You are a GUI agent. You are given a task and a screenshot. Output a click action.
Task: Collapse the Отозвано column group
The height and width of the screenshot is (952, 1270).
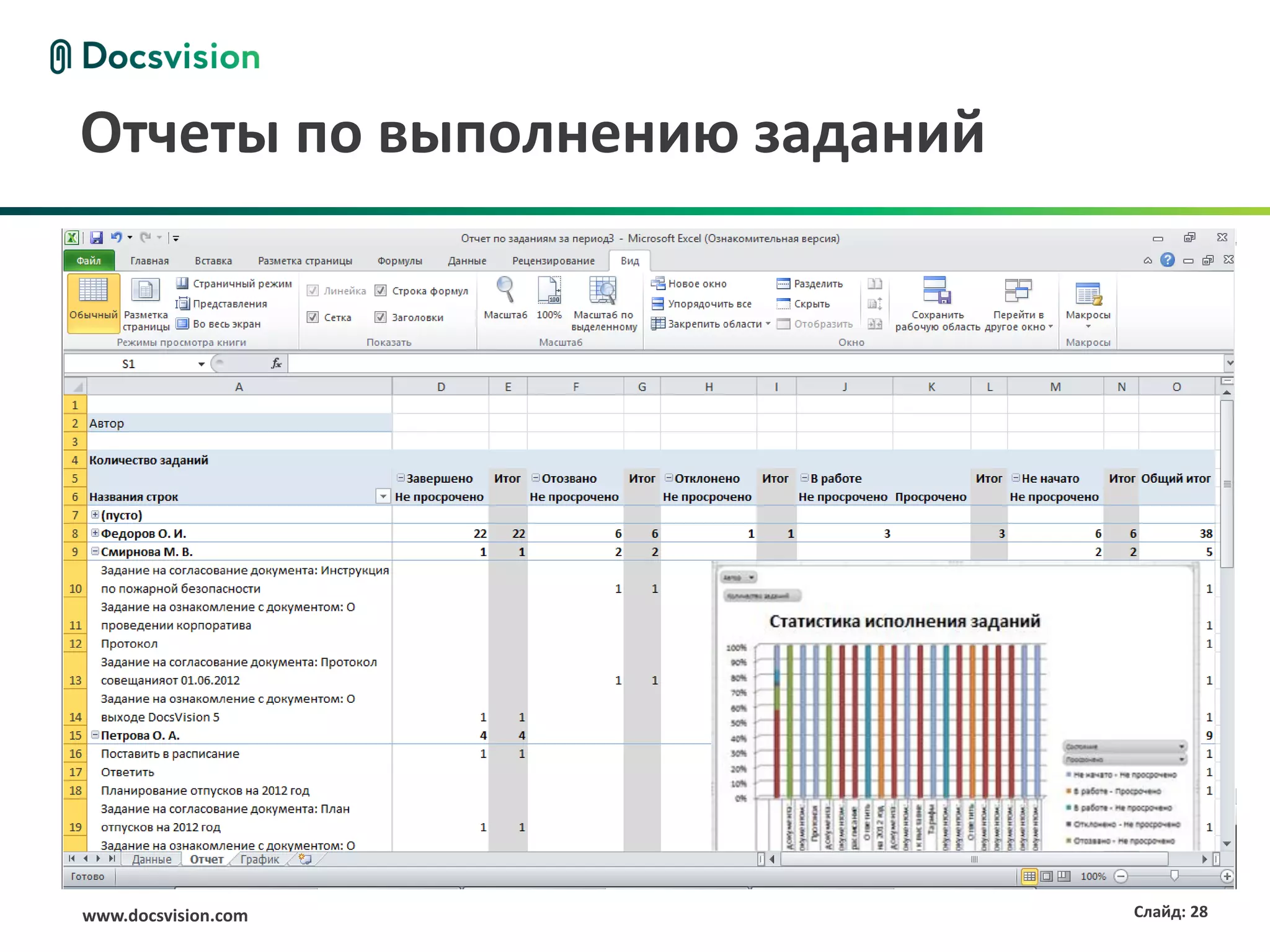(x=536, y=478)
